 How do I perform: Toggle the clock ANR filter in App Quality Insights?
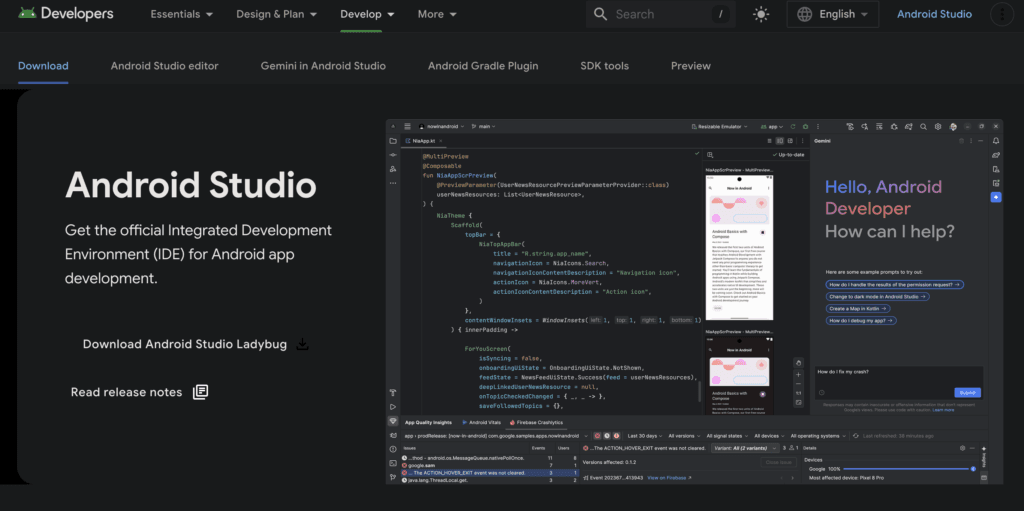(x=607, y=435)
